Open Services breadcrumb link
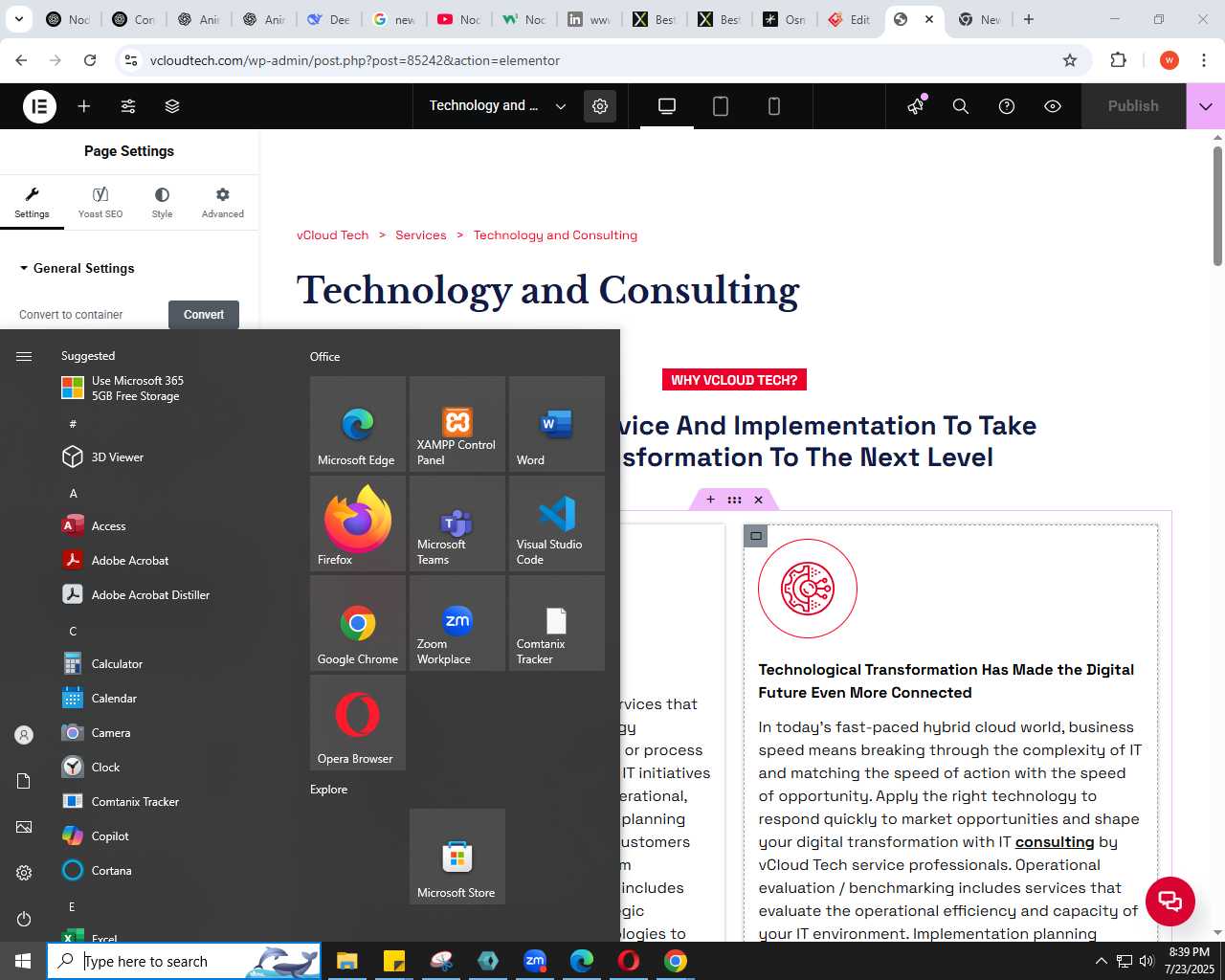The height and width of the screenshot is (980, 1225). (x=420, y=235)
